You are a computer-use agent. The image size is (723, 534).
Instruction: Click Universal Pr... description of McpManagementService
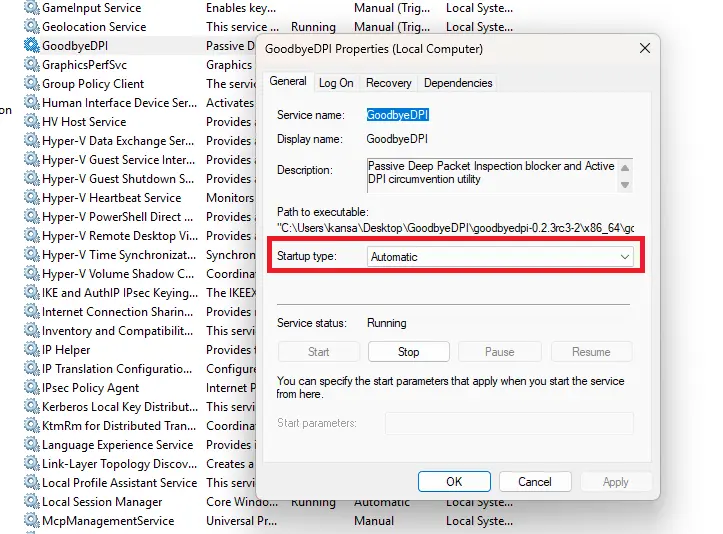[242, 521]
